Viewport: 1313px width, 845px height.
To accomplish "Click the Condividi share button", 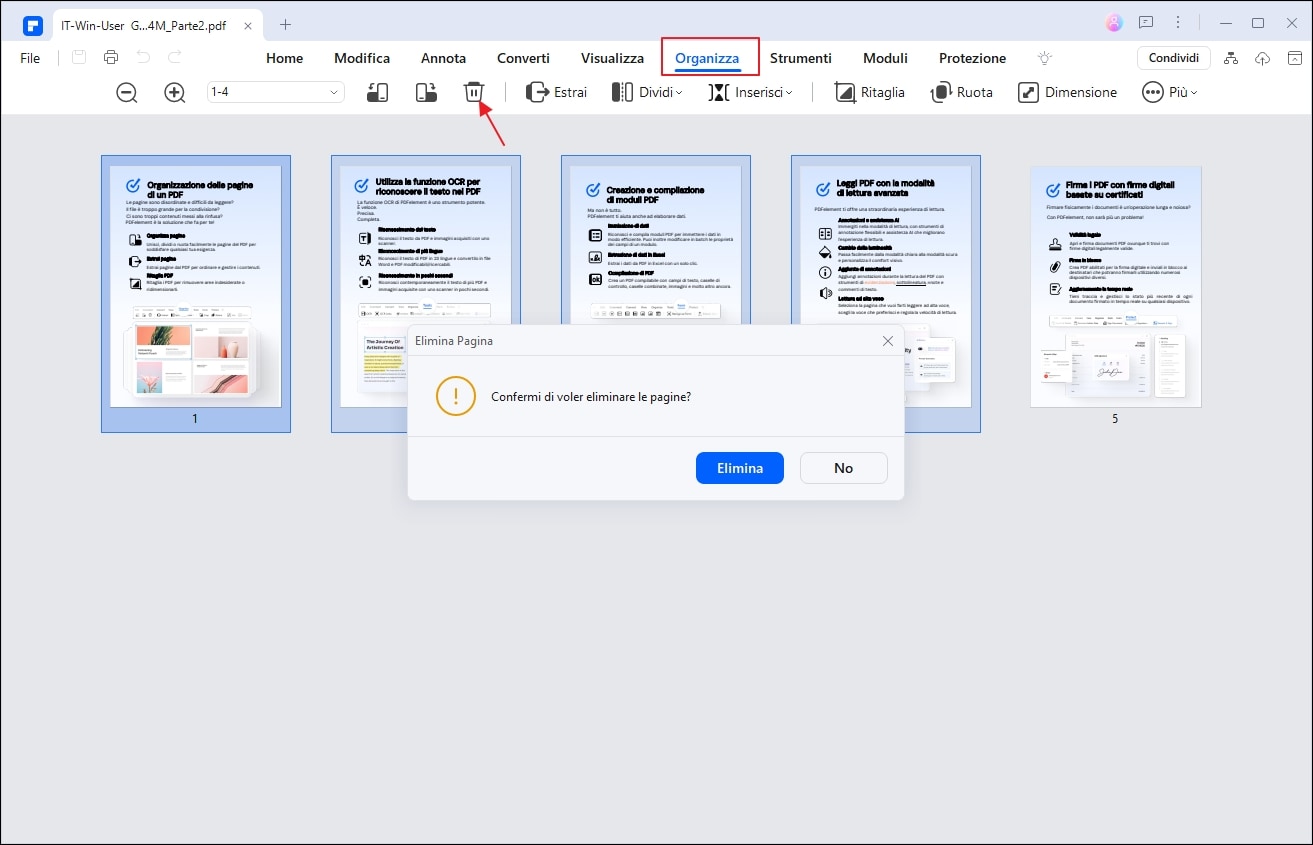I will [x=1173, y=58].
